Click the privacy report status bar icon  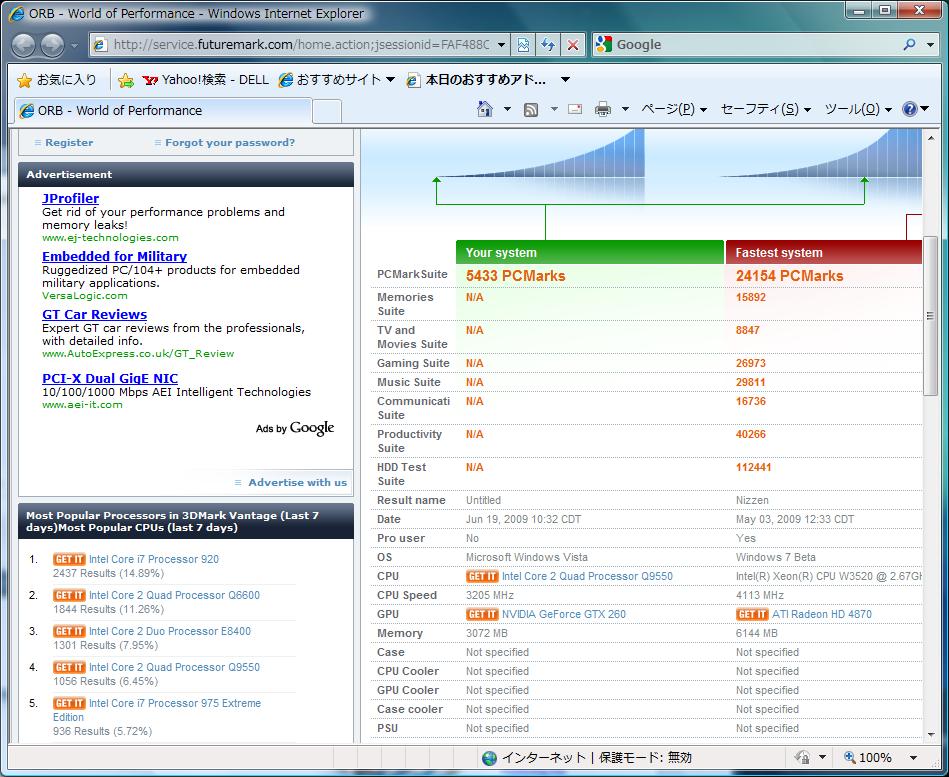[x=803, y=758]
